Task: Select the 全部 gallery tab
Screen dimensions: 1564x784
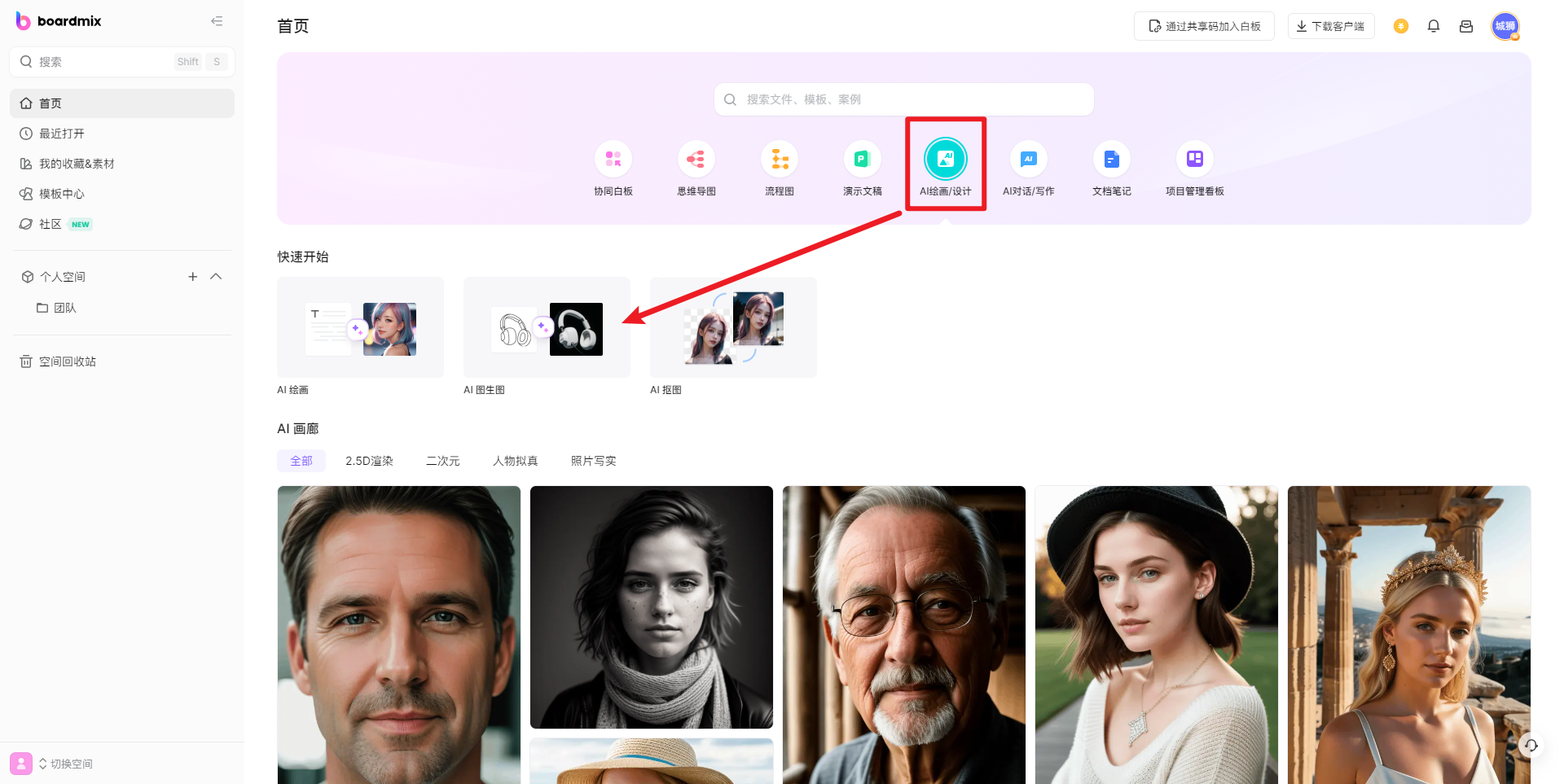Action: click(301, 461)
